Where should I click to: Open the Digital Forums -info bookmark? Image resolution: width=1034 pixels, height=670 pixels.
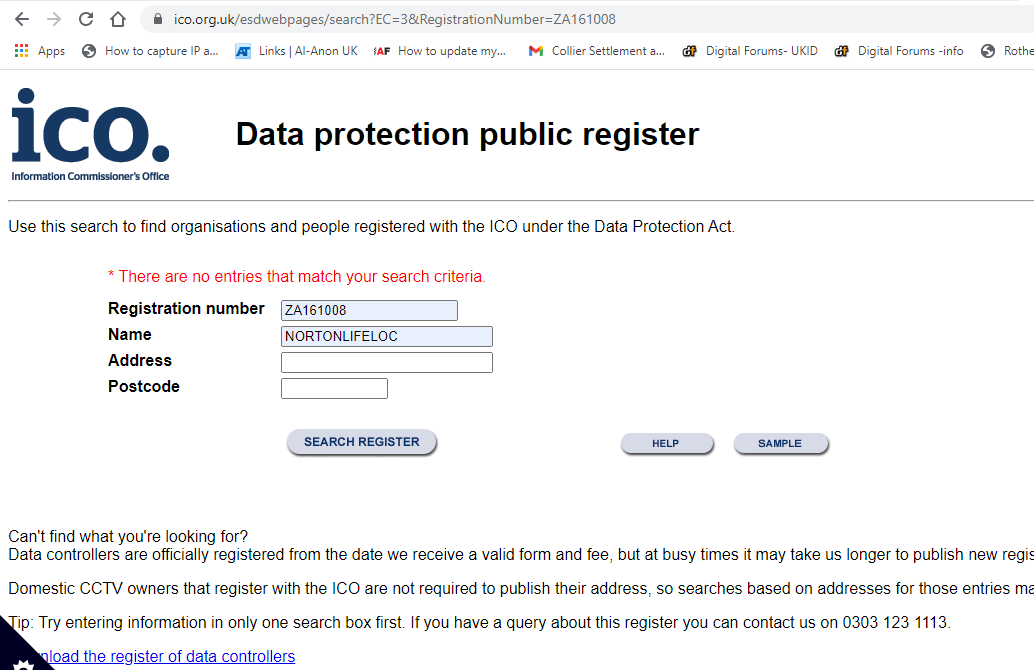[899, 51]
